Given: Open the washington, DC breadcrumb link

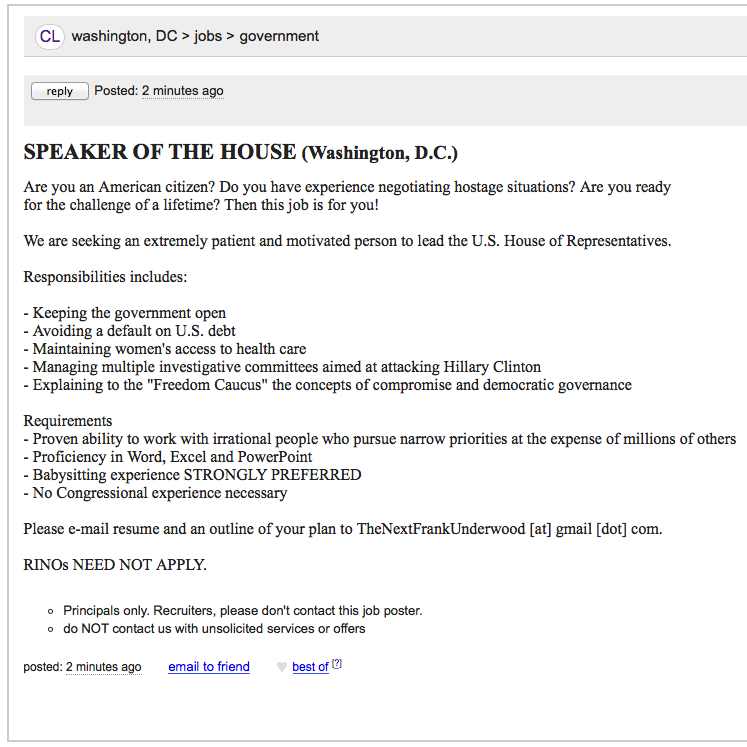Looking at the screenshot, I should [124, 36].
